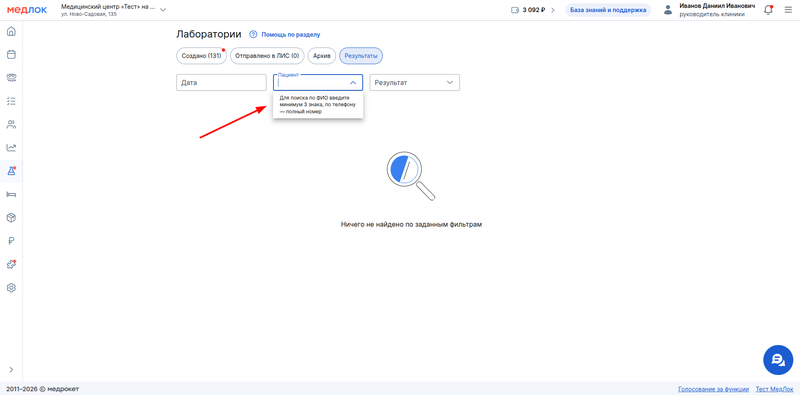Open the Результат dropdown

[x=414, y=82]
